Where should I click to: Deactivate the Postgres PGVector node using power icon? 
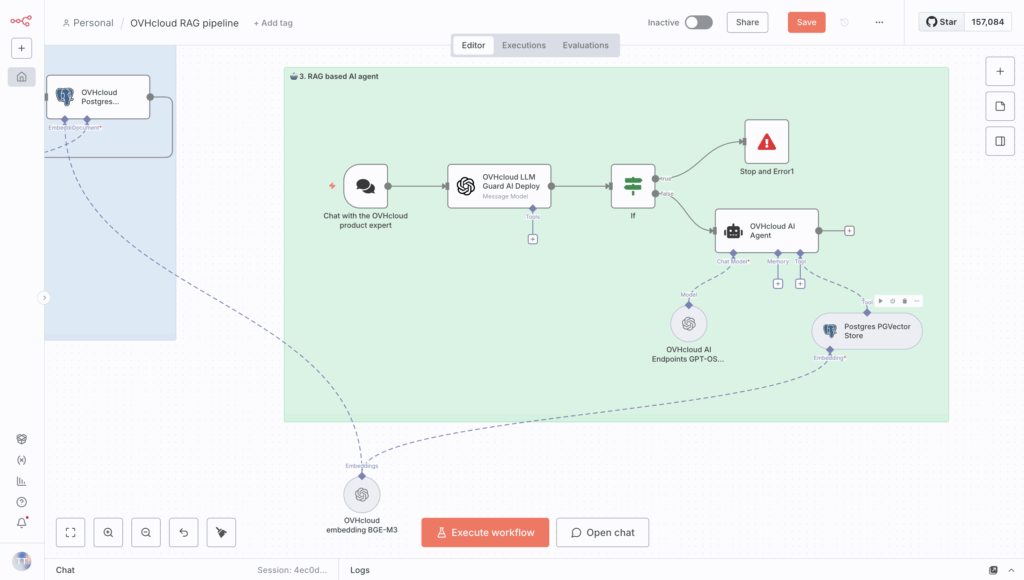892,301
